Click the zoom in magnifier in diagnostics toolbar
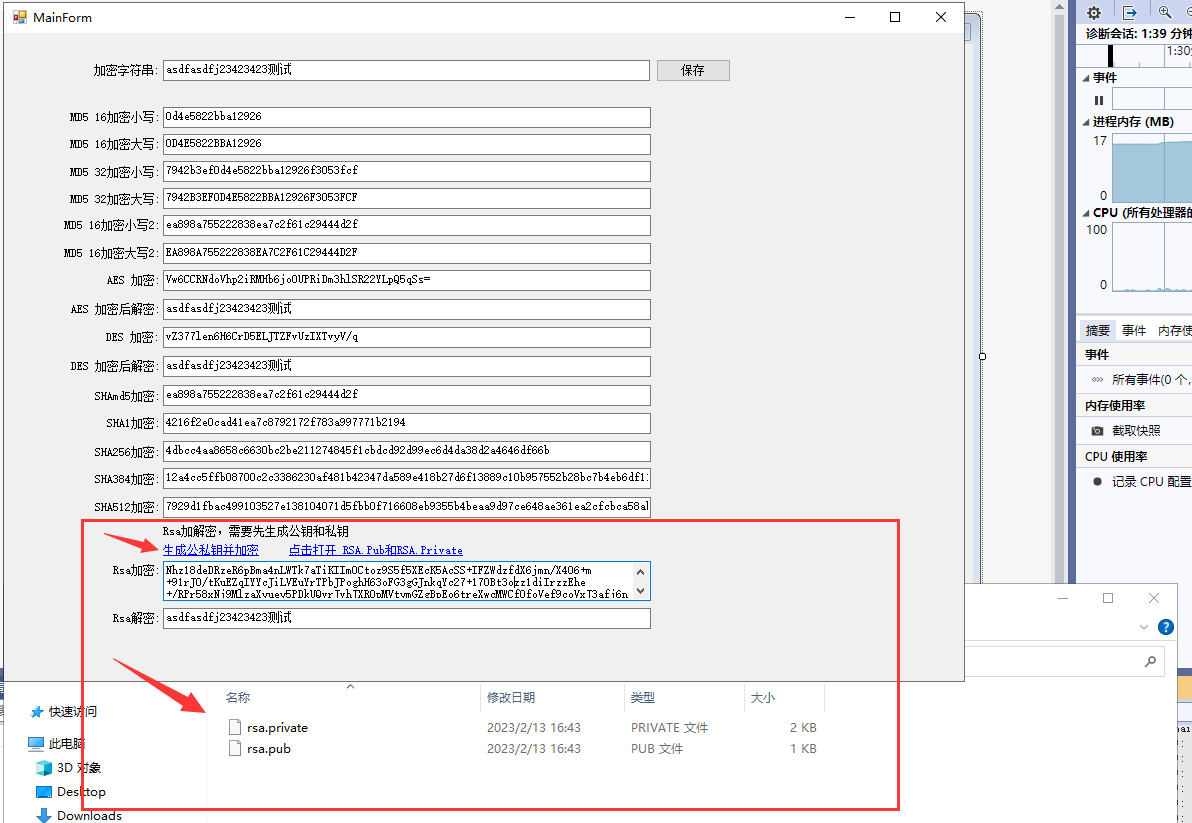Screen dimensions: 1192x823 1165,11
